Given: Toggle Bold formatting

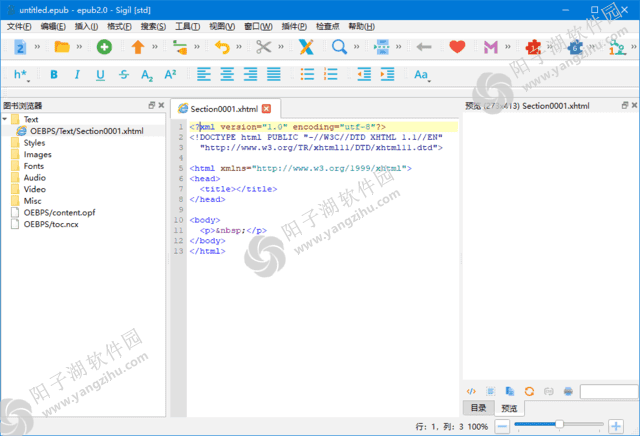Looking at the screenshot, I should click(53, 75).
